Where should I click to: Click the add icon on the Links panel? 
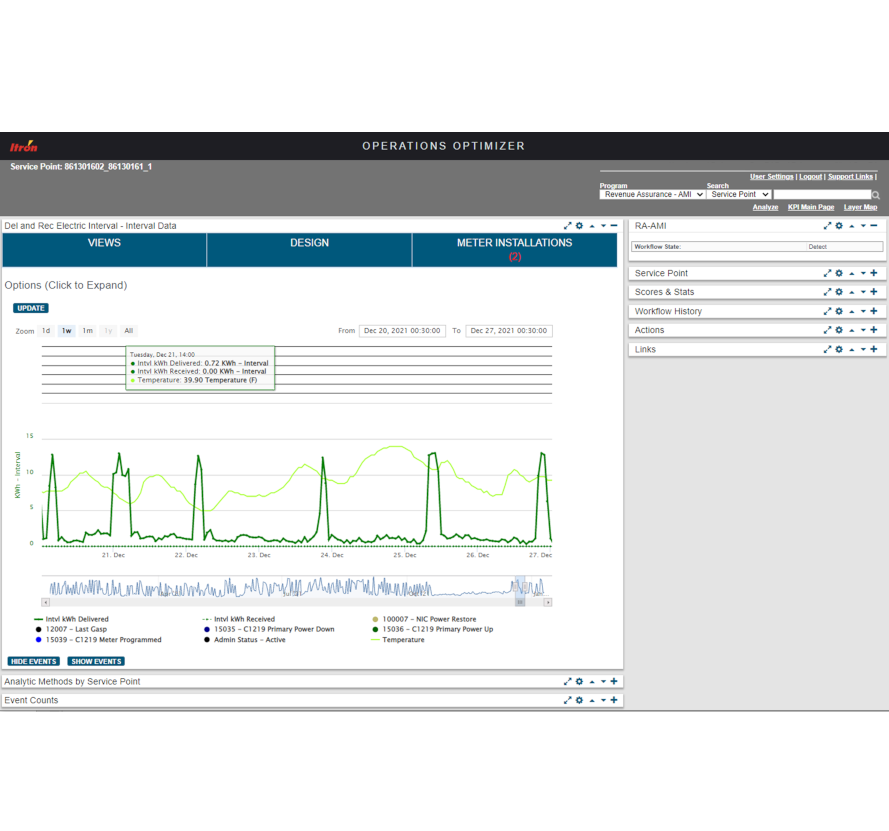(x=874, y=348)
